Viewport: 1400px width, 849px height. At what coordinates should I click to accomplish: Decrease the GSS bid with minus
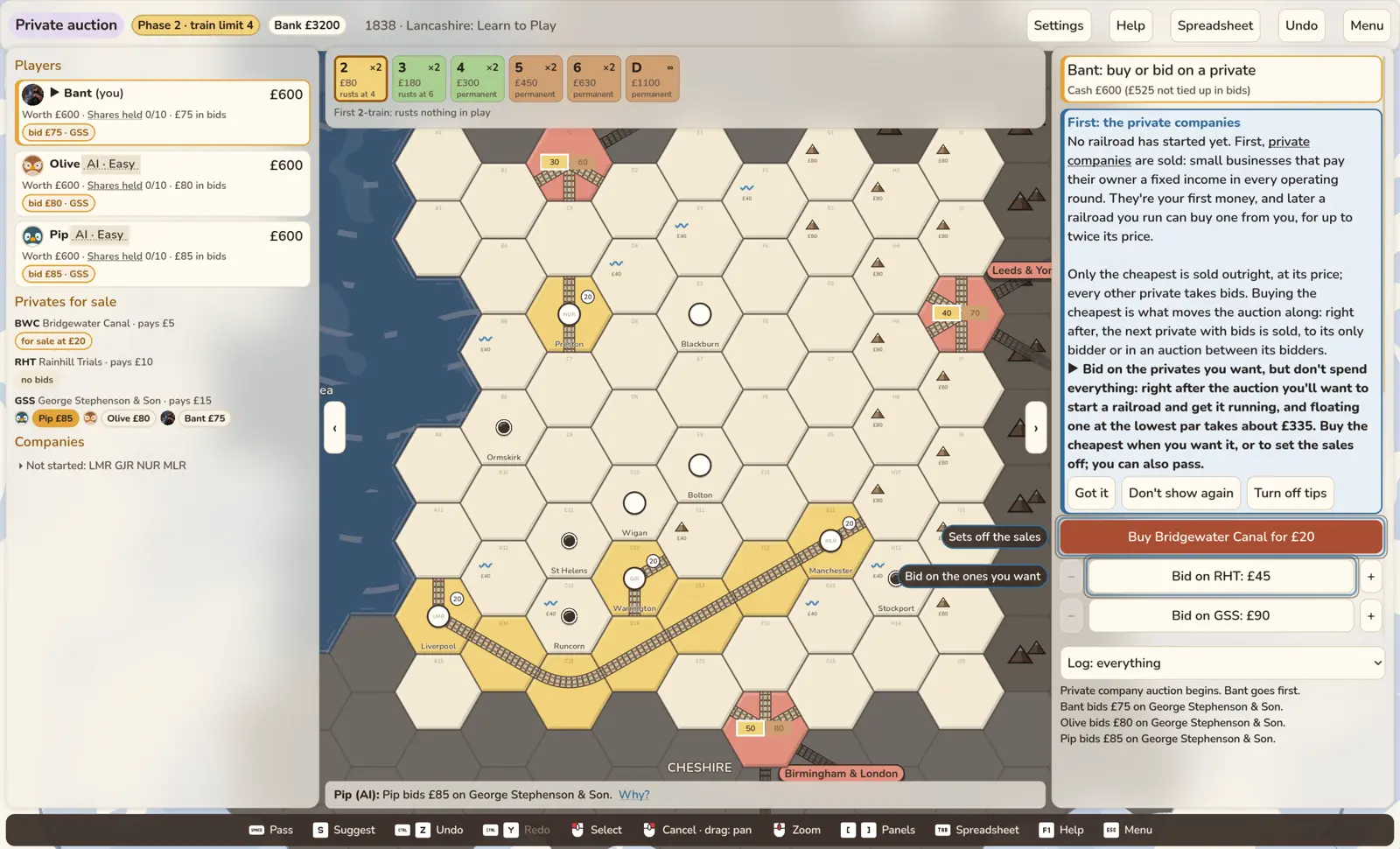[1071, 616]
